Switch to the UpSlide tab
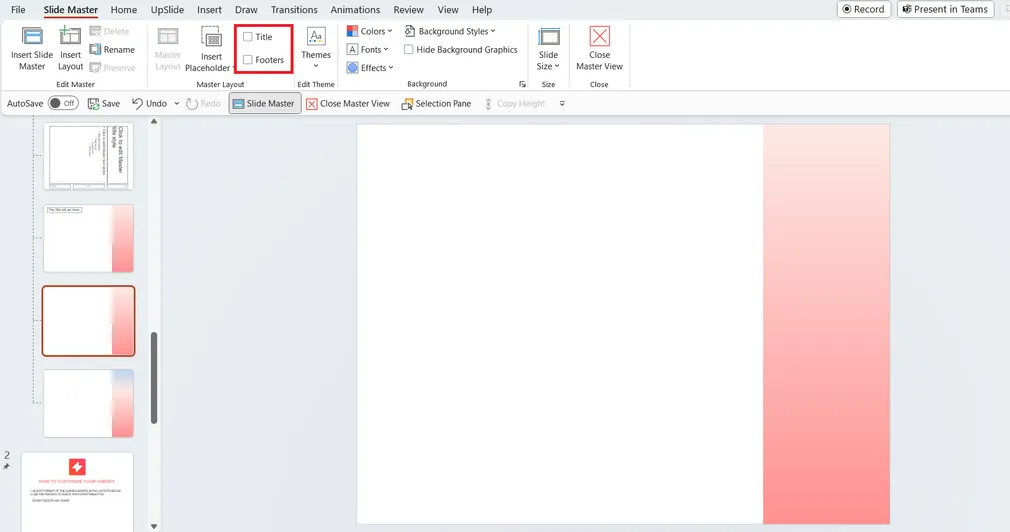1010x532 pixels. (167, 10)
